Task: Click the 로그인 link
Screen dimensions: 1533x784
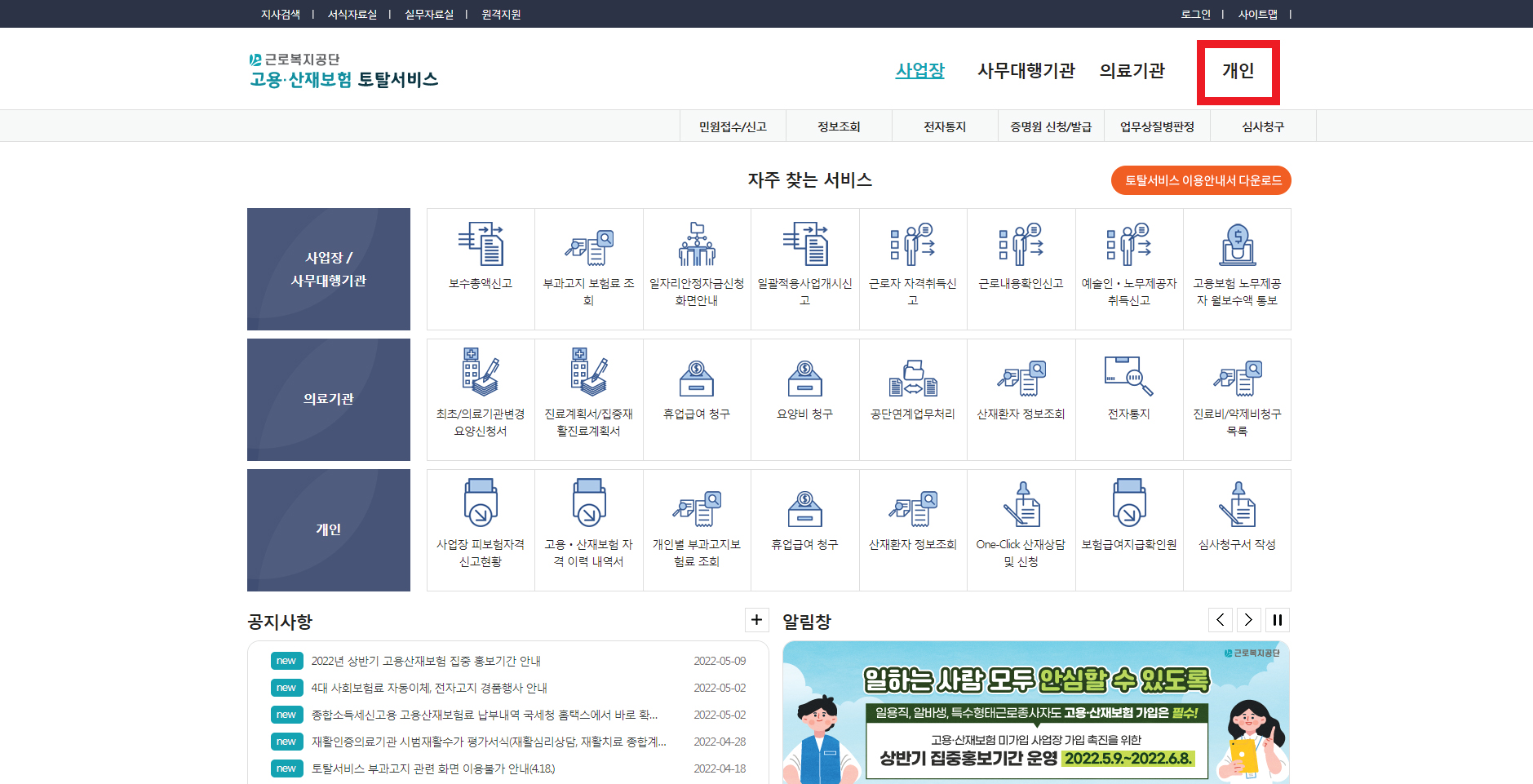Action: (1194, 14)
